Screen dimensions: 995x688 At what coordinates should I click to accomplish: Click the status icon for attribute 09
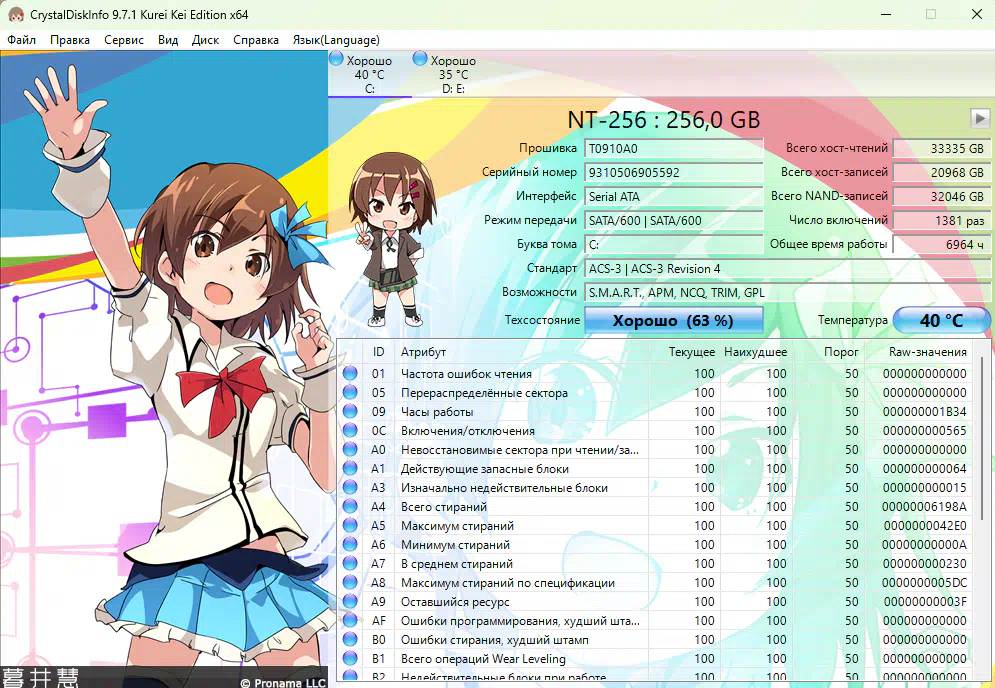pyautogui.click(x=350, y=411)
